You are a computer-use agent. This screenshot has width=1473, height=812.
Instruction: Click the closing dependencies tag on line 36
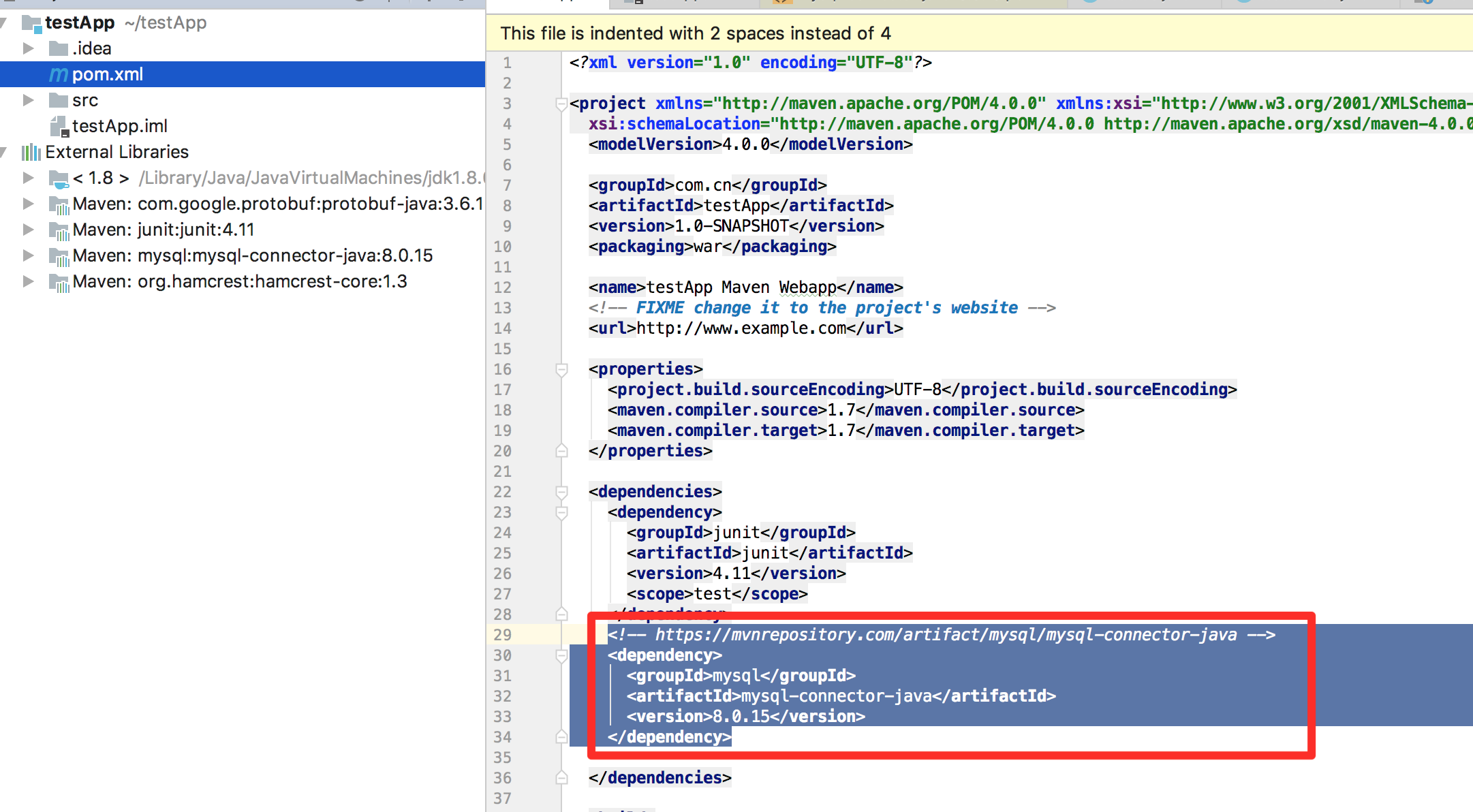660,778
